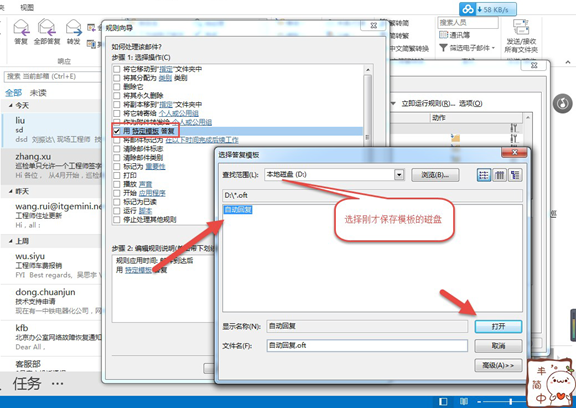The image size is (576, 408).
Task: Click the Open (打开) button
Action: 498,326
